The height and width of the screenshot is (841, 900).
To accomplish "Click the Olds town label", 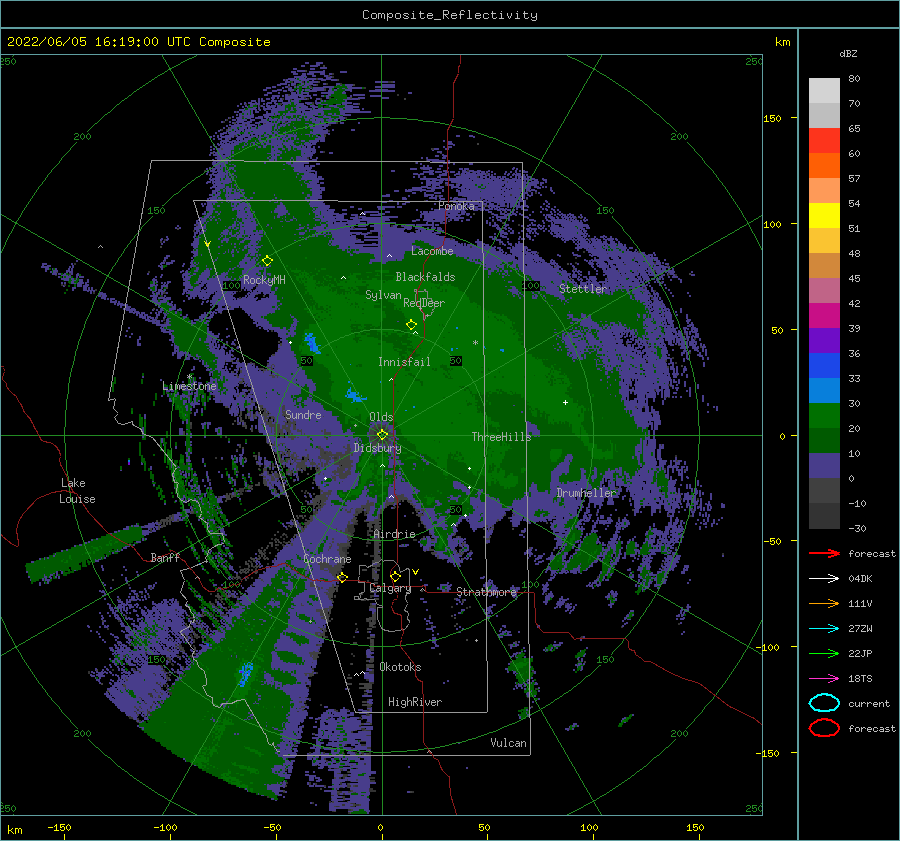I will pos(381,417).
